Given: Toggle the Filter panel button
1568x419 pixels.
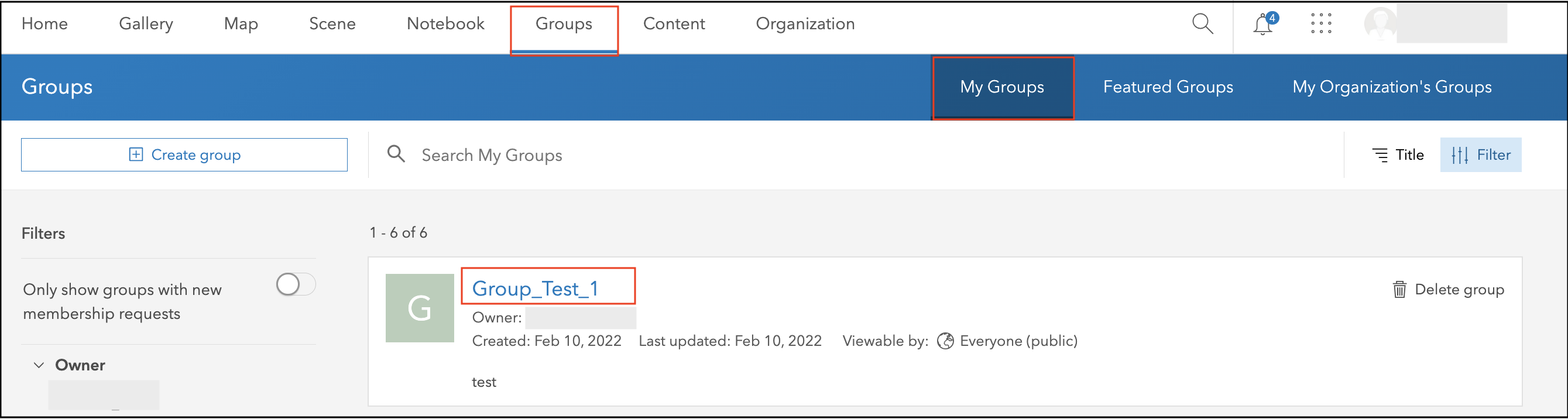Looking at the screenshot, I should coord(1480,155).
